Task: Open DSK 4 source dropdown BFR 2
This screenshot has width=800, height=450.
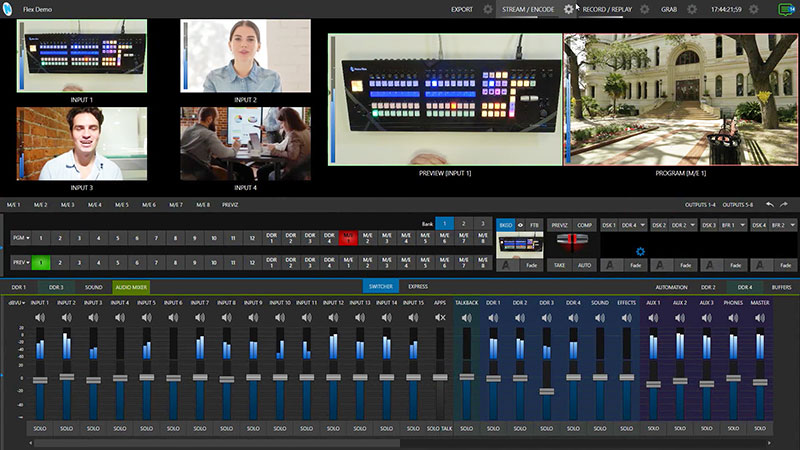Action: [783, 225]
